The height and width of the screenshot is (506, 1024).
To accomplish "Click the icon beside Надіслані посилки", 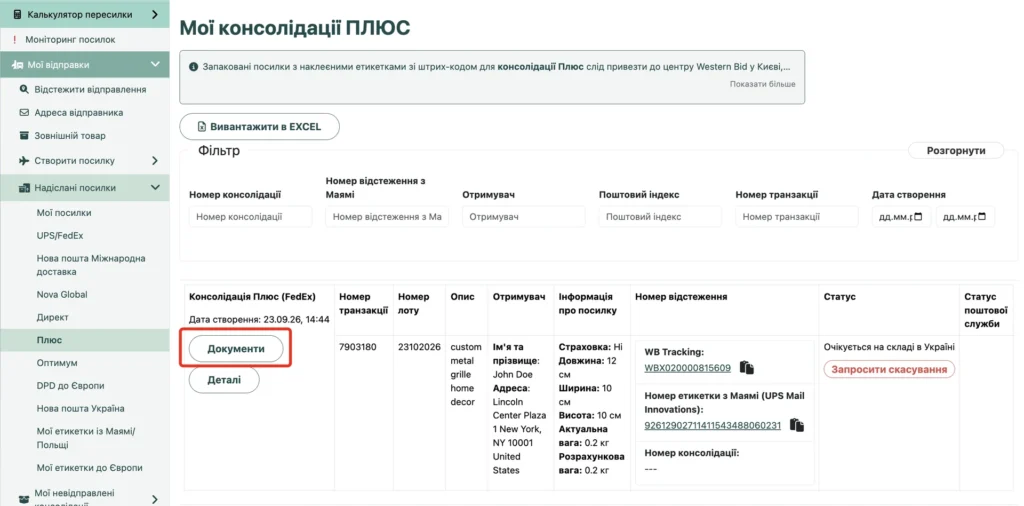I will [24, 188].
